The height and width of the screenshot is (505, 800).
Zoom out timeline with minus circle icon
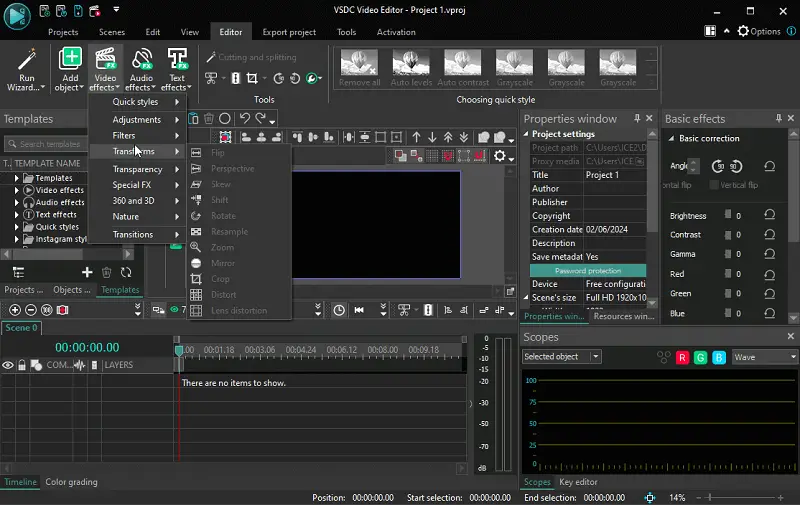click(x=31, y=310)
